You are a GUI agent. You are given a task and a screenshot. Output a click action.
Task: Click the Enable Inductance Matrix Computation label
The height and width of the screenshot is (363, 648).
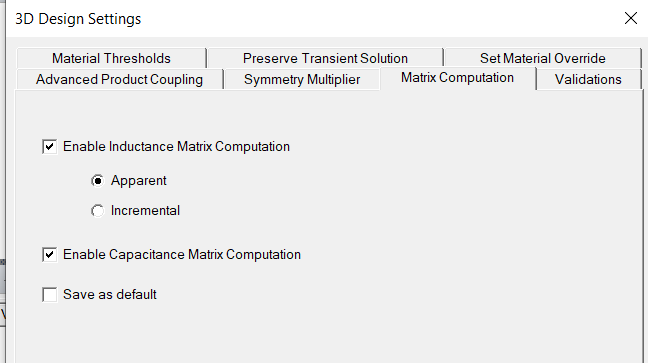[x=176, y=147]
